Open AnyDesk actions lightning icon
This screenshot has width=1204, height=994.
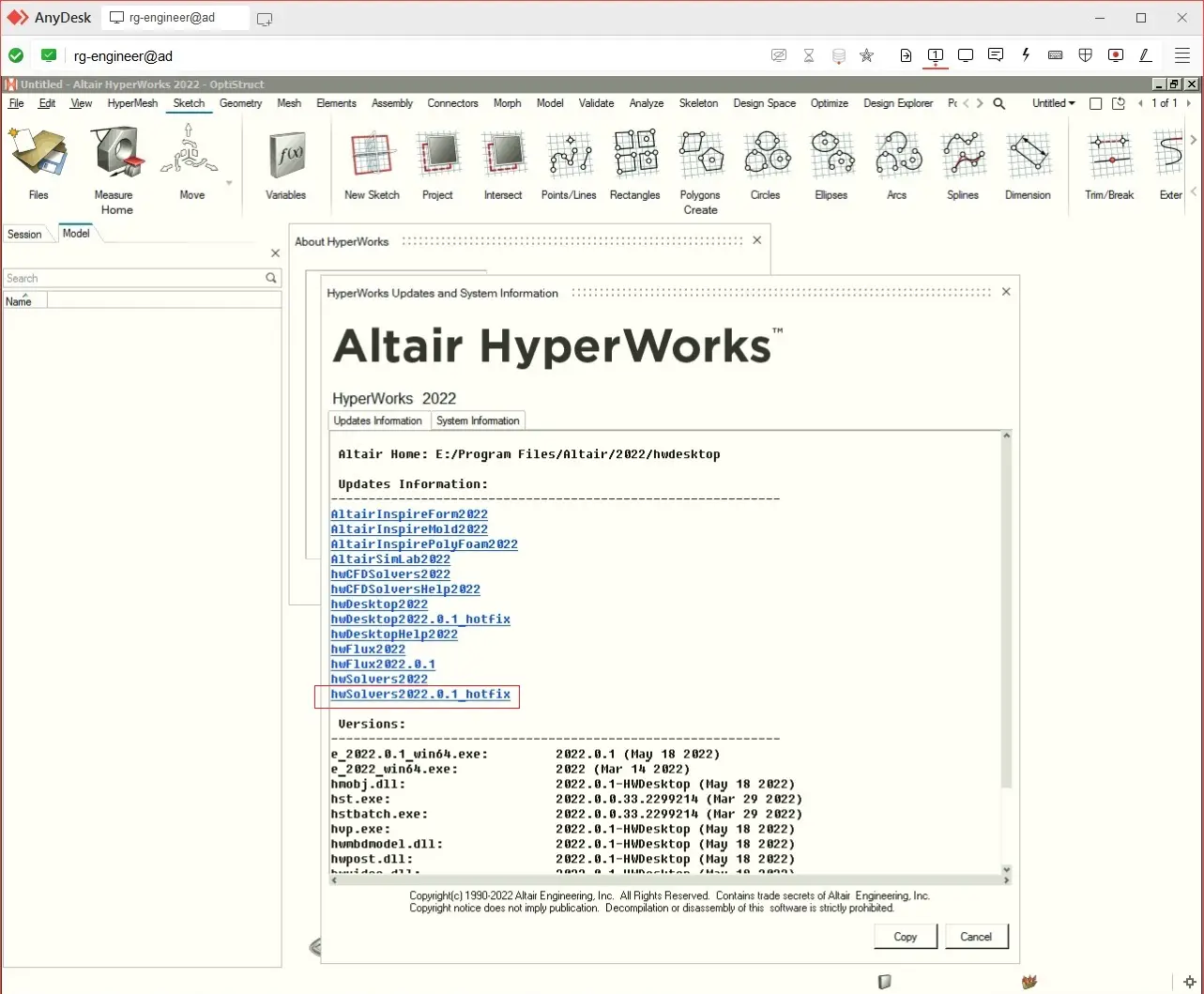(1026, 55)
